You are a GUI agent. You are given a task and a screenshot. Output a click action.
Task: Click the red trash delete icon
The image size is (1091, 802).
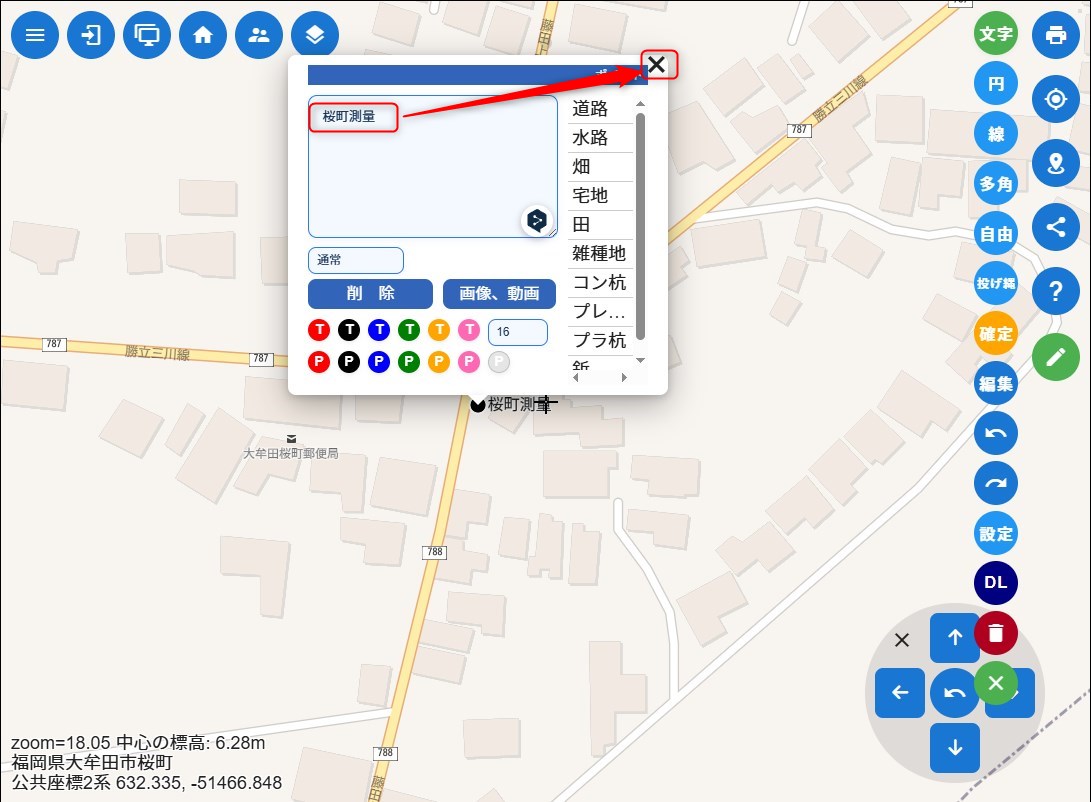[x=995, y=633]
